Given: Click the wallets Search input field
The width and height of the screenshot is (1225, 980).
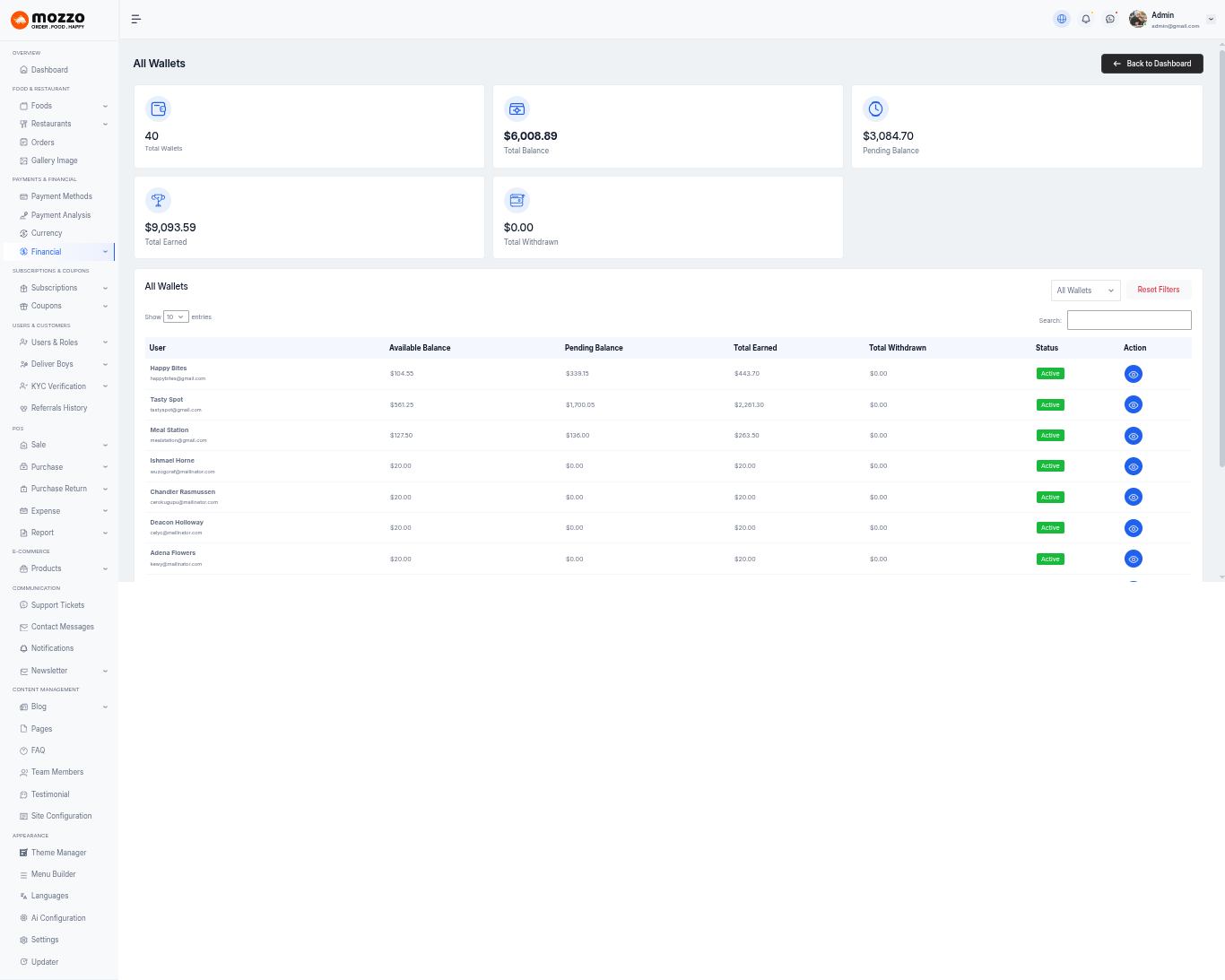Looking at the screenshot, I should coord(1129,320).
